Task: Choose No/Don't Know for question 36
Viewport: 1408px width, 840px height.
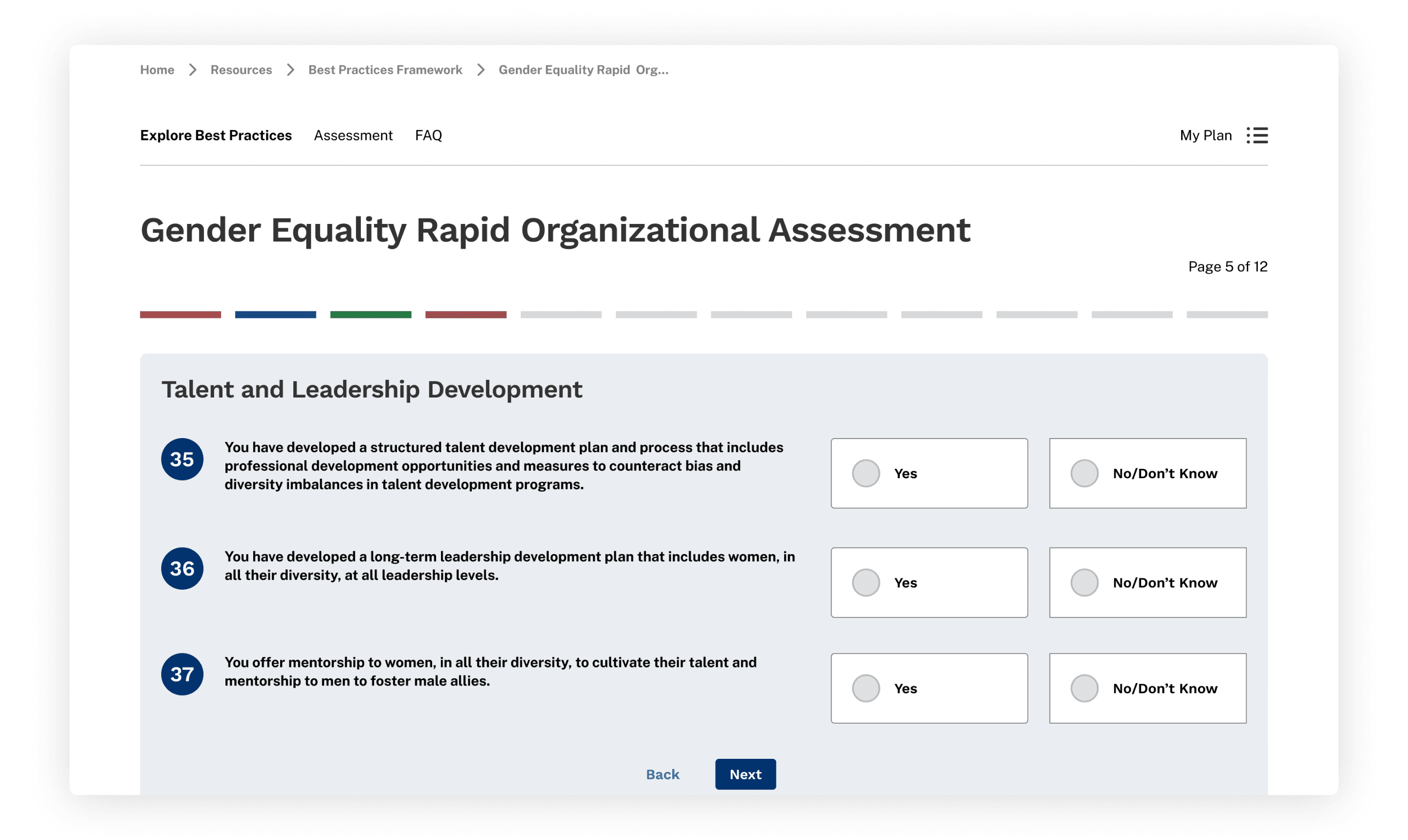Action: (1084, 582)
